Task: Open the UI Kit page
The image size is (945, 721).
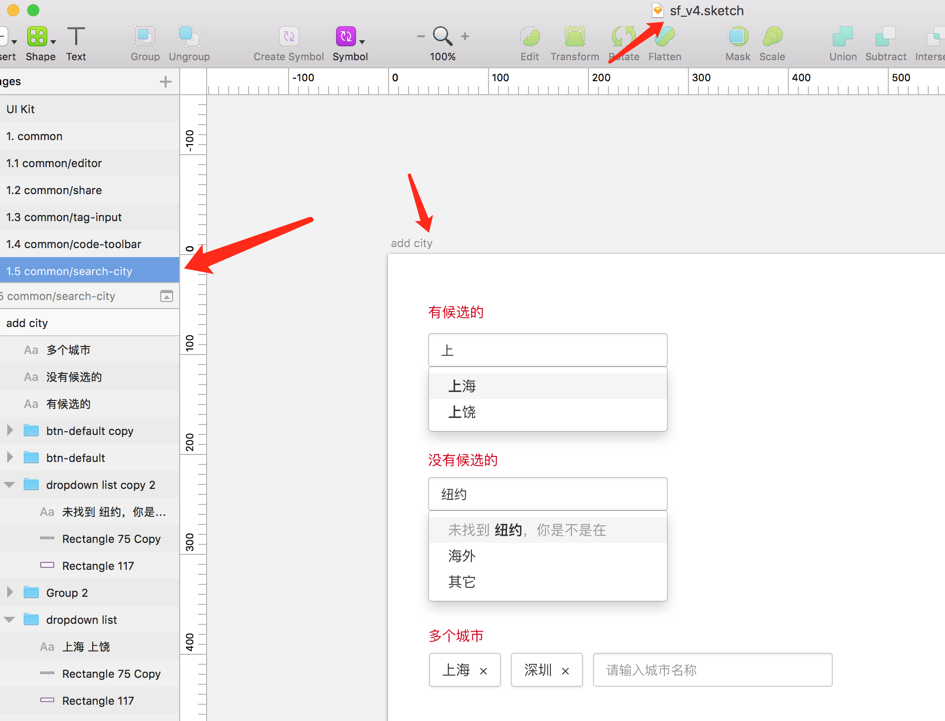Action: click(21, 109)
